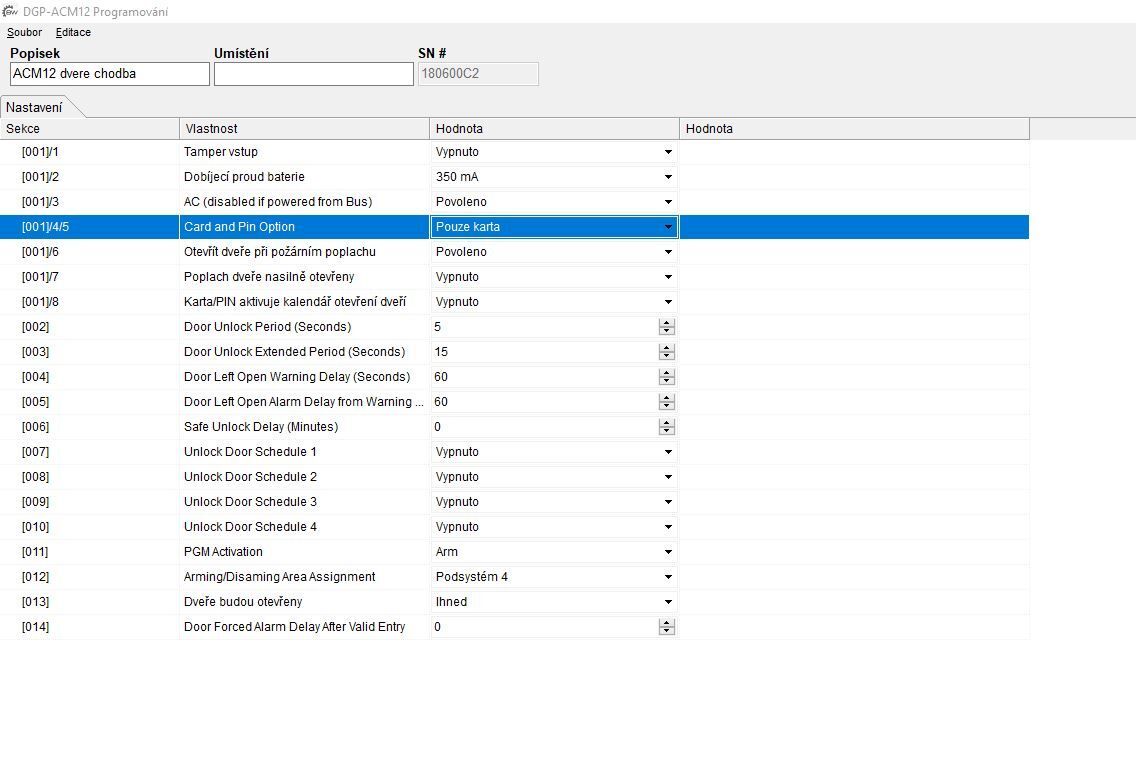Image resolution: width=1136 pixels, height=783 pixels.
Task: Expand the Tamper vstup dropdown
Action: click(x=668, y=152)
